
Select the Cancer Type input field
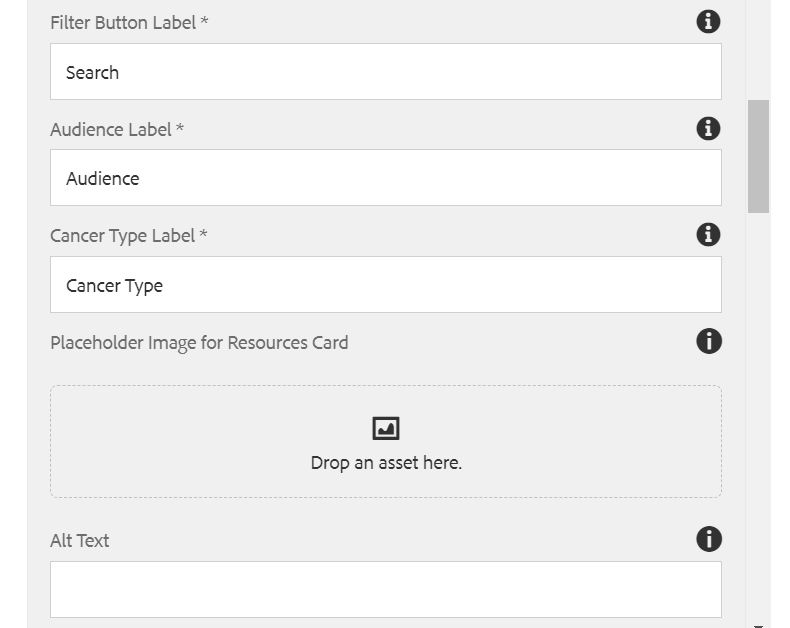pos(386,285)
